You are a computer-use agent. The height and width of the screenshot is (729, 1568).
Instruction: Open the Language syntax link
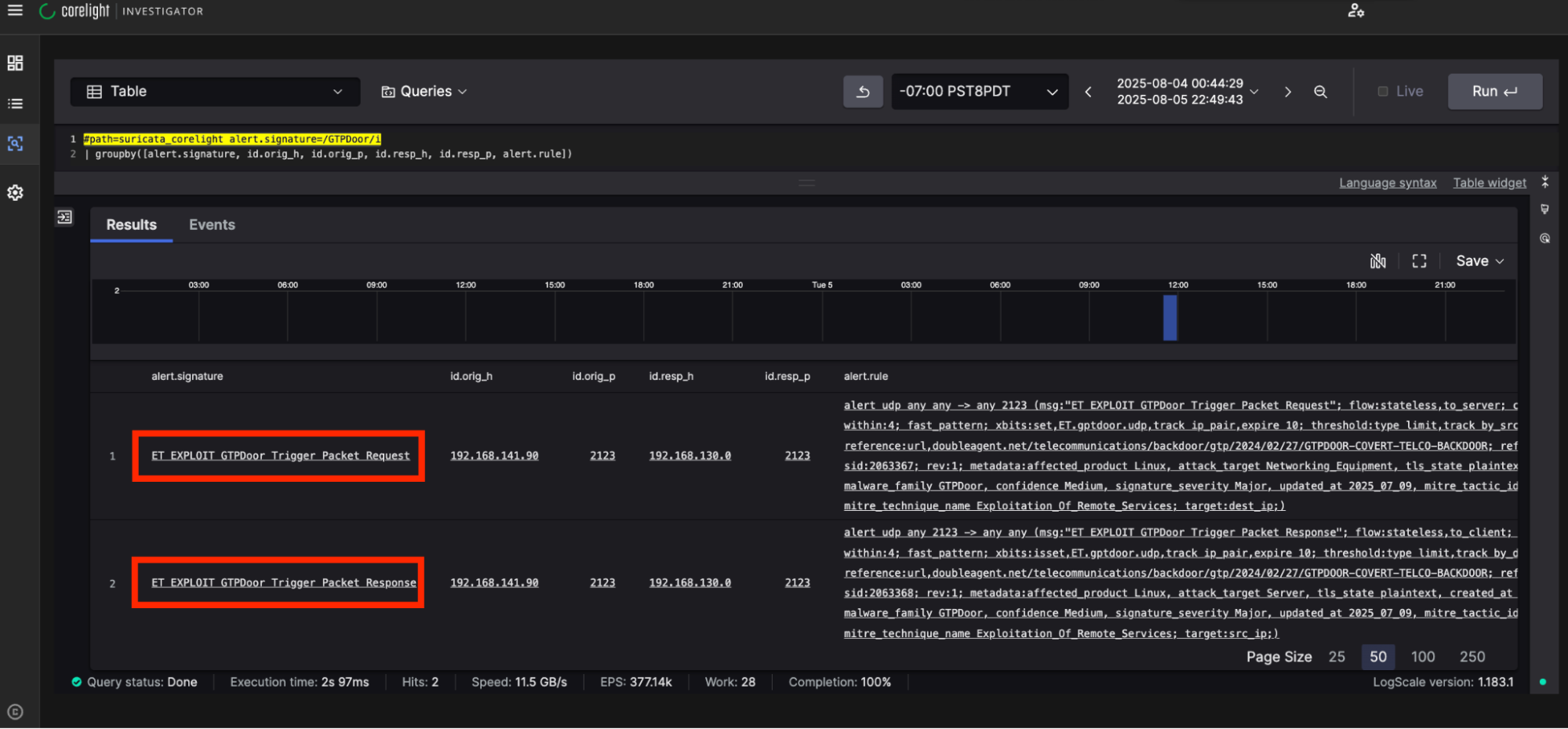click(x=1387, y=183)
